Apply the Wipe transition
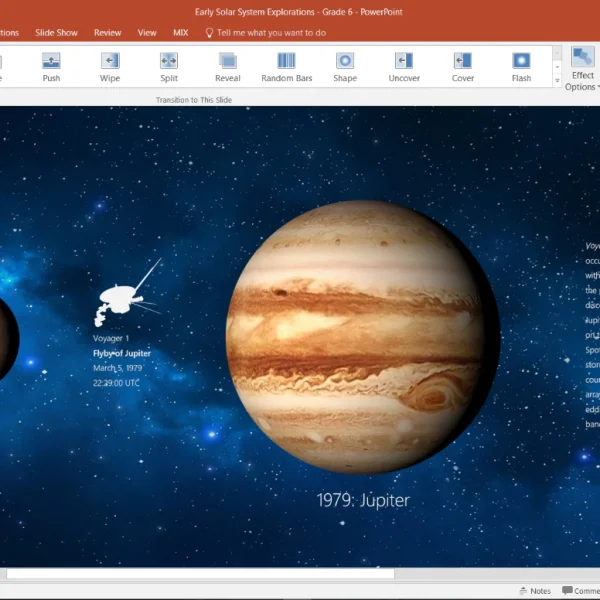The image size is (600, 600). [110, 67]
